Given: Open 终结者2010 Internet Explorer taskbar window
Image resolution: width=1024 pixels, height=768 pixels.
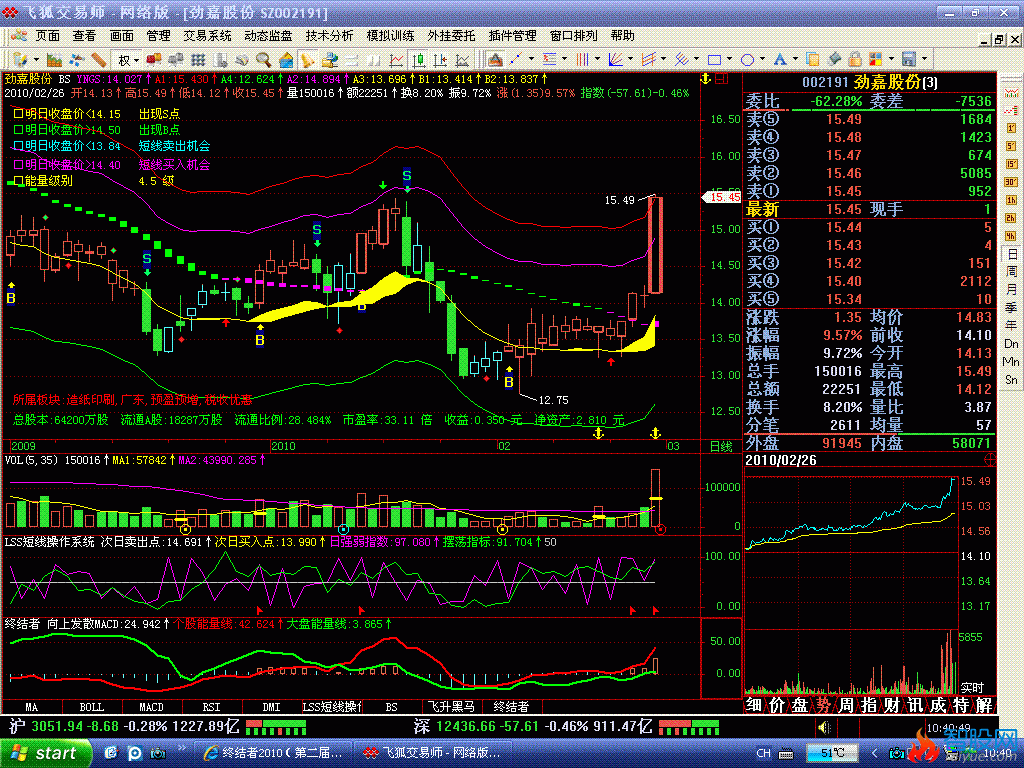Looking at the screenshot, I should 274,753.
